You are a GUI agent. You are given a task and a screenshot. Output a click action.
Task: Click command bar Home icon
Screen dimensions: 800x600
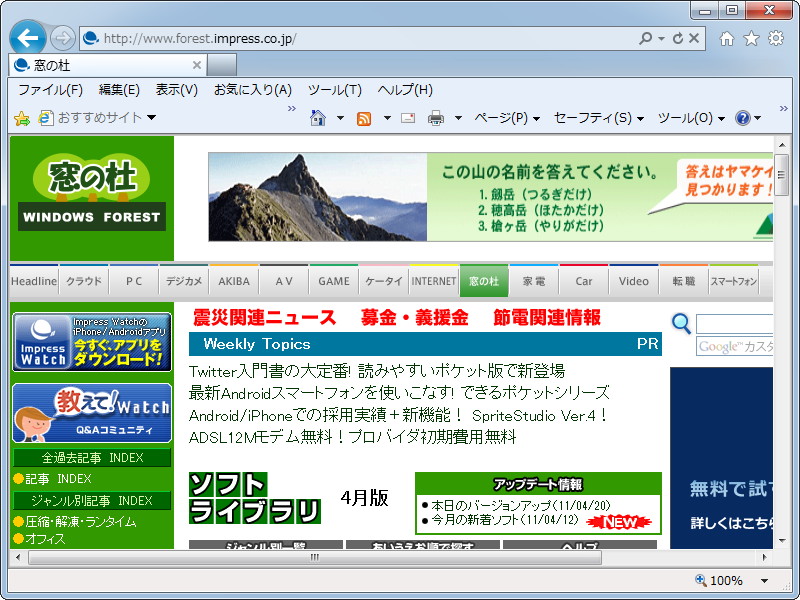tap(317, 118)
